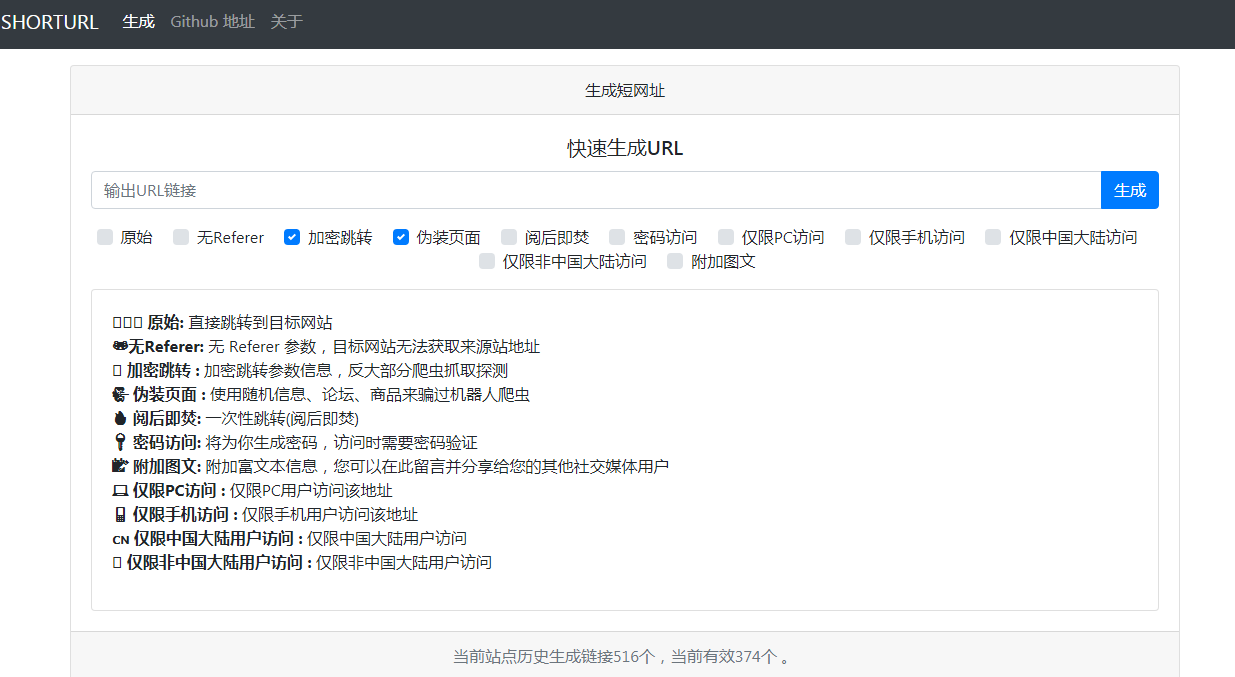
Task: Open the 关于 page in navbar
Action: coord(286,22)
